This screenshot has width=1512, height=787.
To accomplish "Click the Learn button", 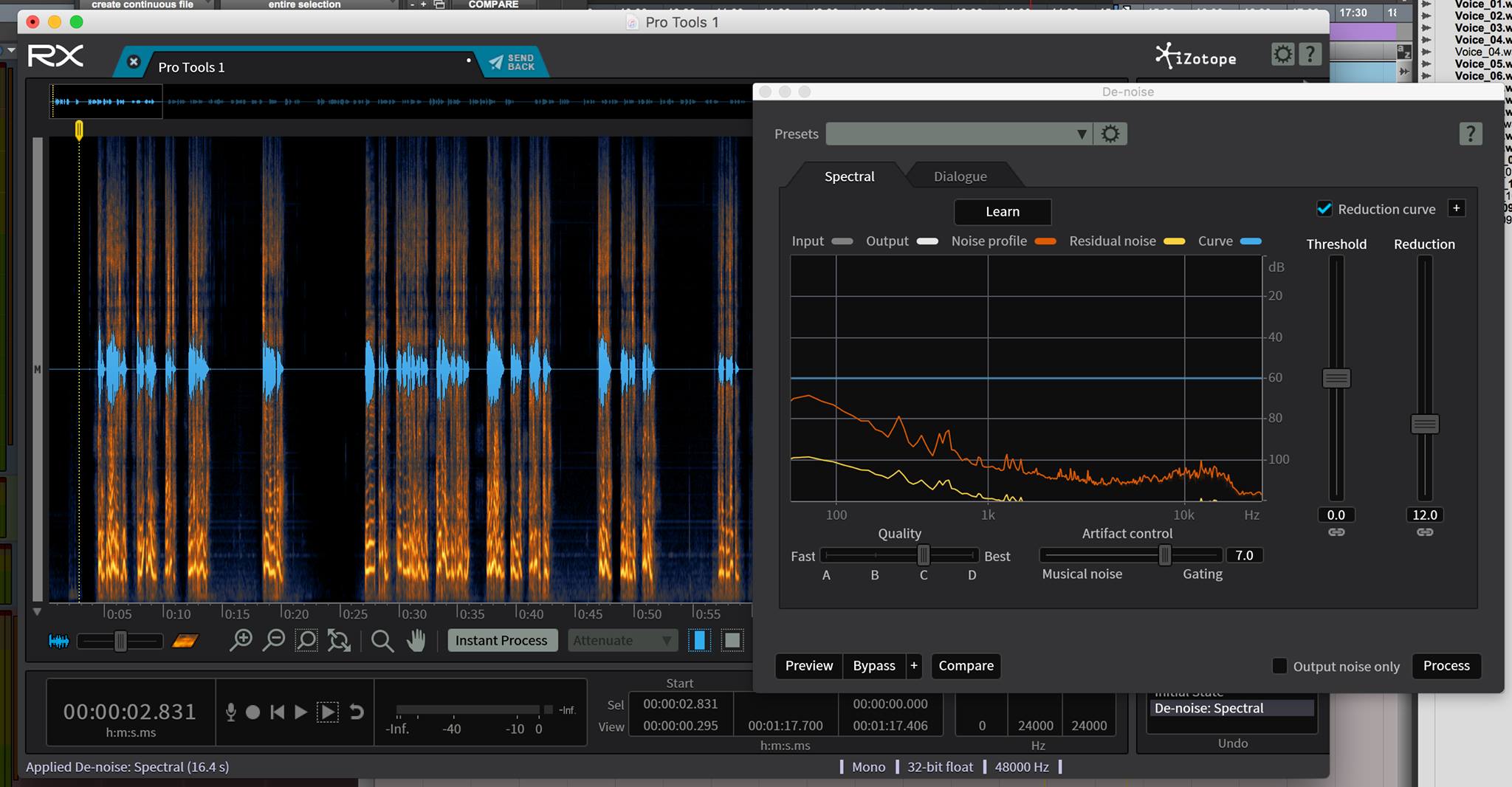I will click(x=1003, y=212).
